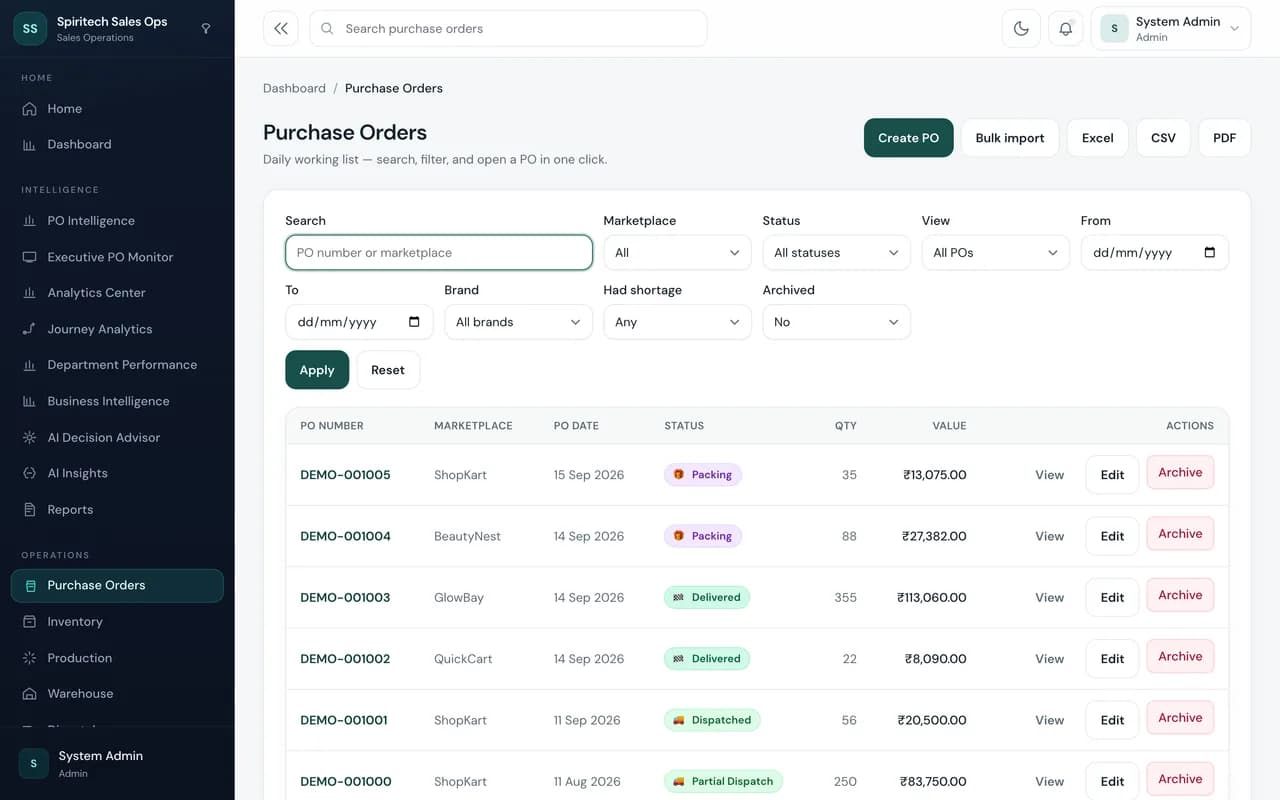The height and width of the screenshot is (800, 1280).
Task: Export the list with the CSV button
Action: pos(1163,138)
